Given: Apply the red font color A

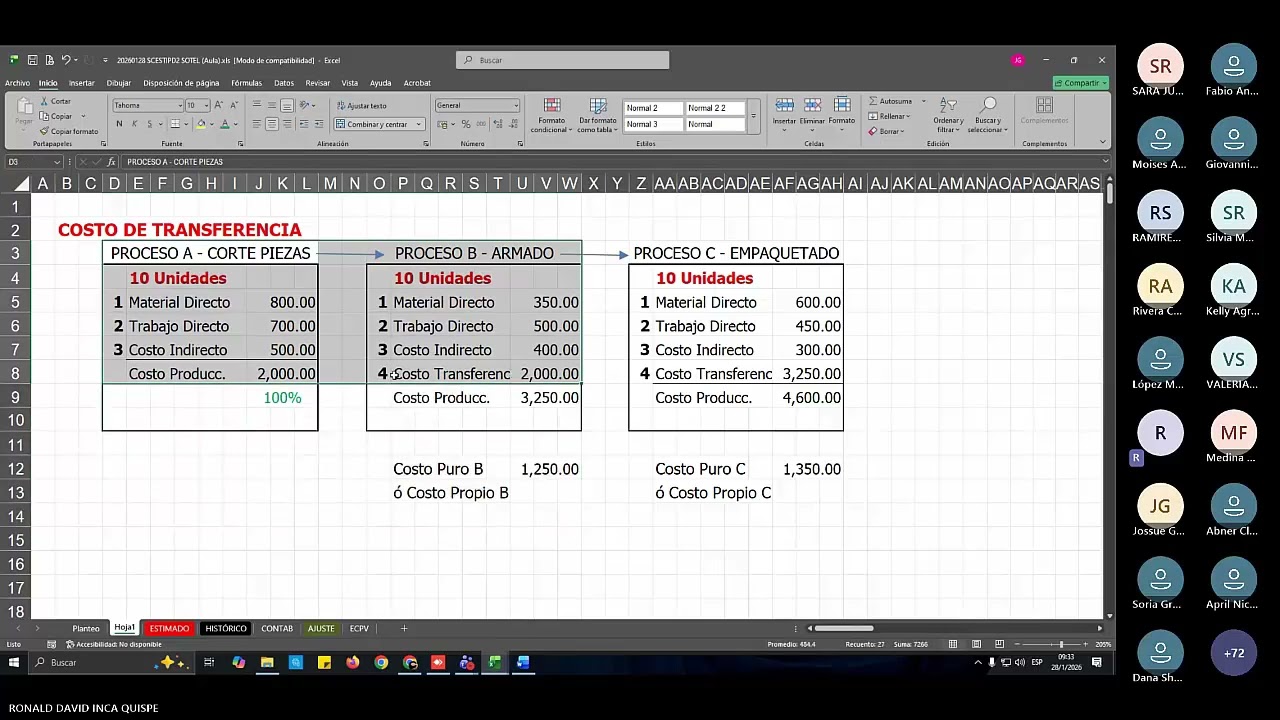Looking at the screenshot, I should point(225,124).
